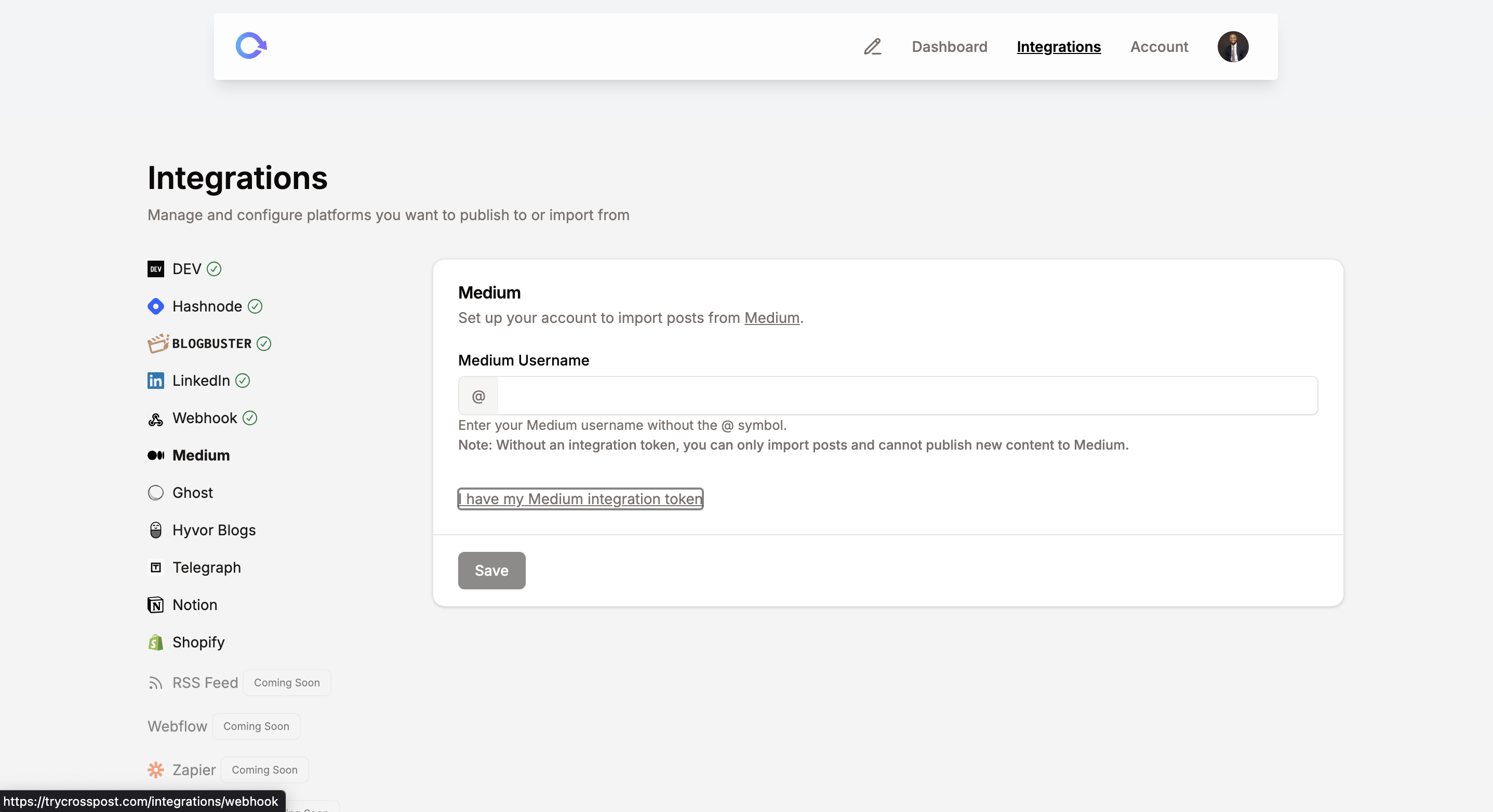Viewport: 1493px width, 812px height.
Task: Open the user avatar profile picture
Action: 1233,46
